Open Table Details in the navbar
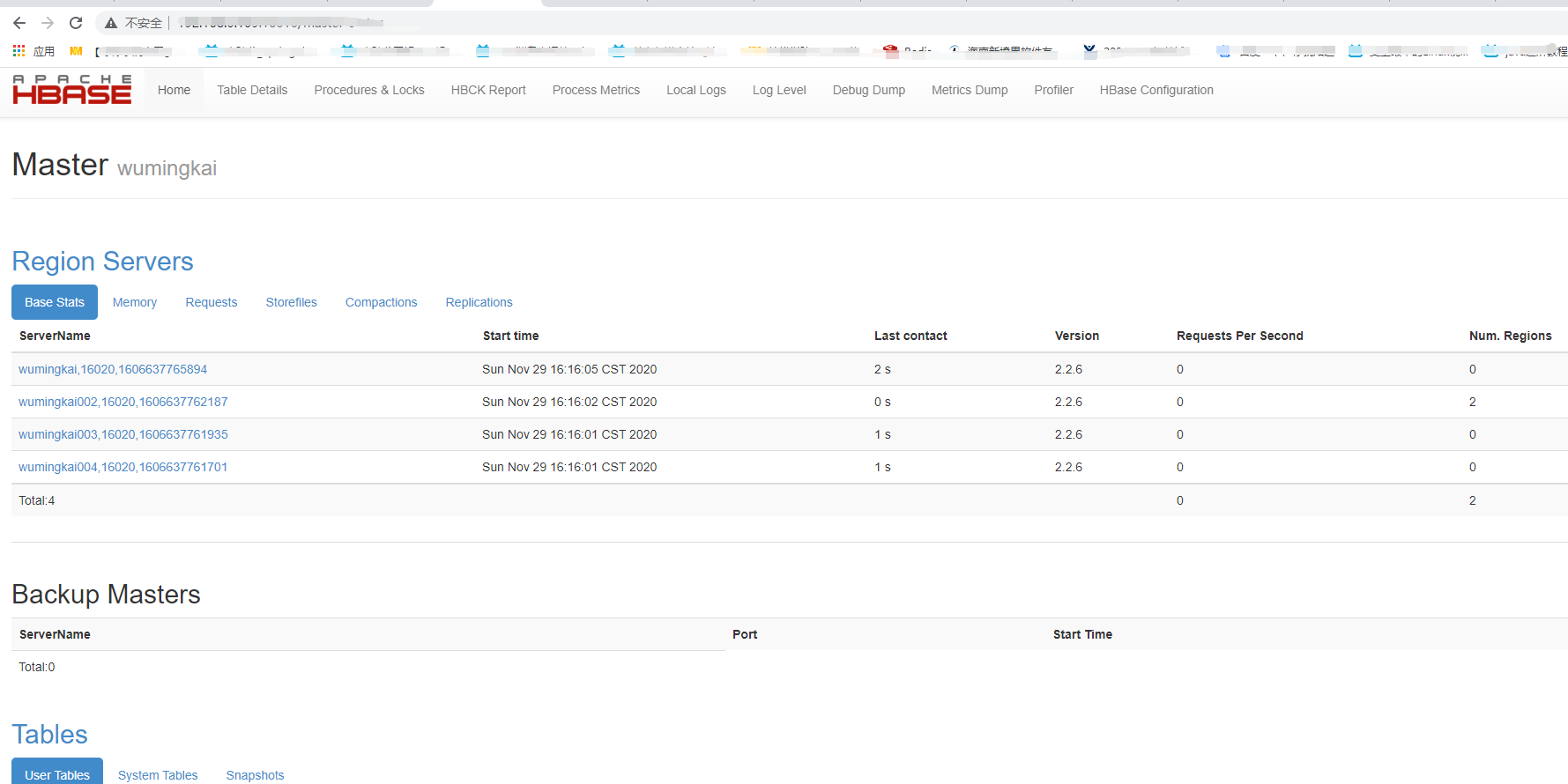The width and height of the screenshot is (1568, 784). point(252,90)
